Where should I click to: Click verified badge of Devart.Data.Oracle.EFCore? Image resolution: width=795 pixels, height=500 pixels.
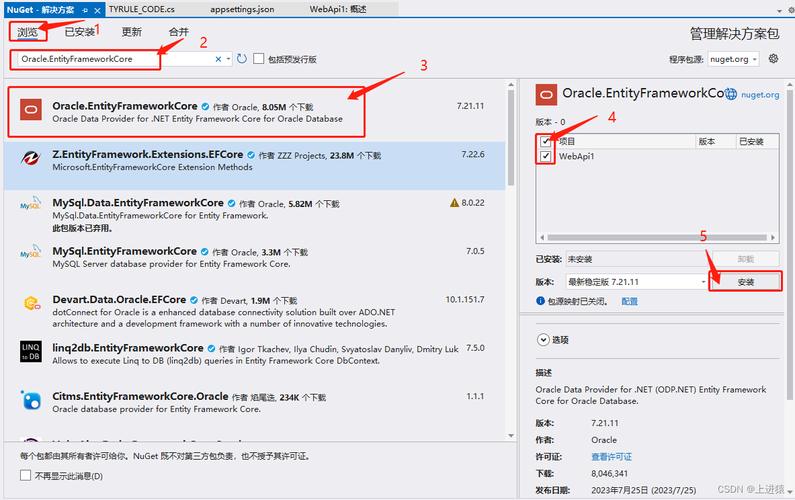tap(194, 300)
